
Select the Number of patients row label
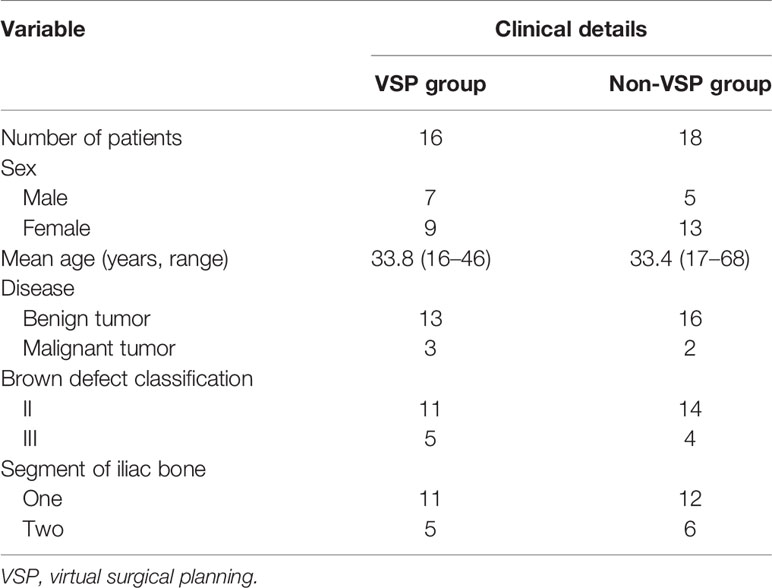pos(92,138)
